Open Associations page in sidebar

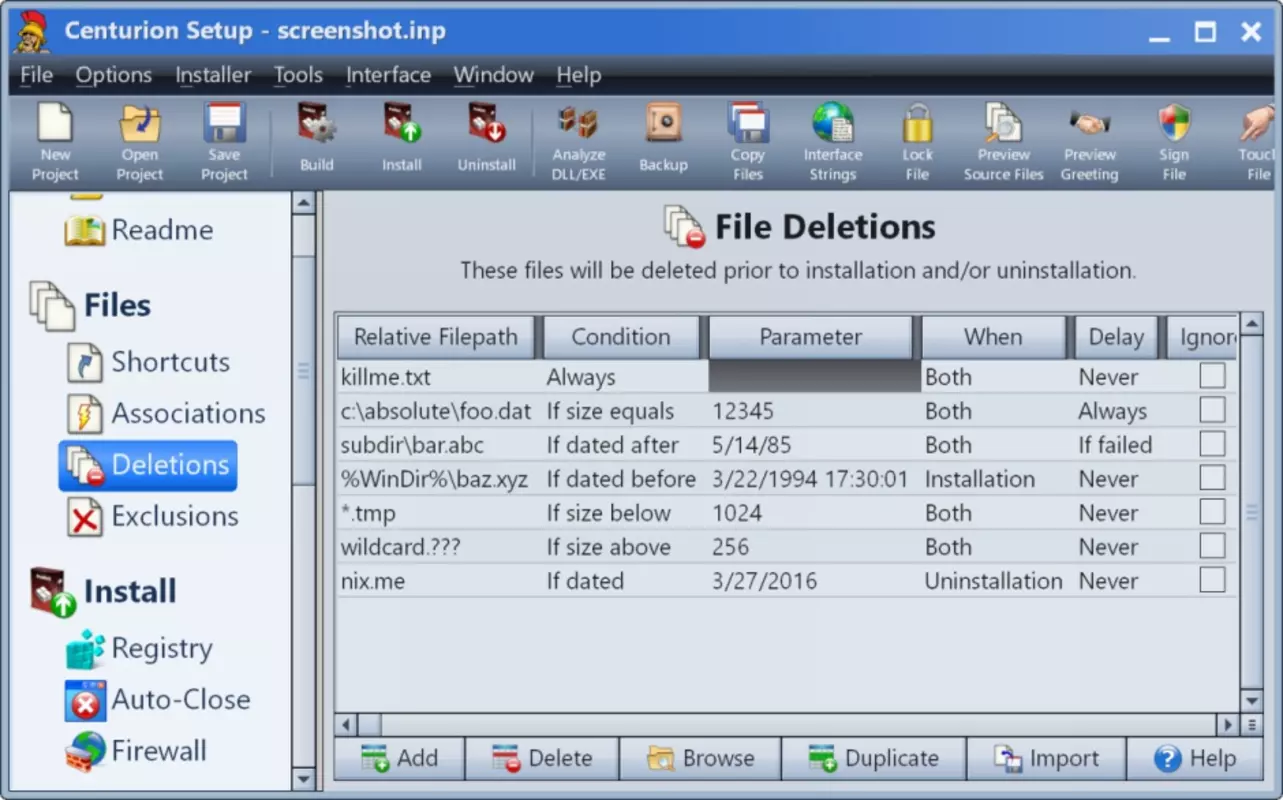[166, 413]
